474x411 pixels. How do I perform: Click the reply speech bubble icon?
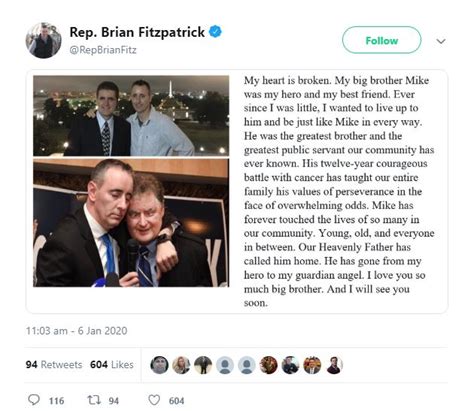[34, 399]
